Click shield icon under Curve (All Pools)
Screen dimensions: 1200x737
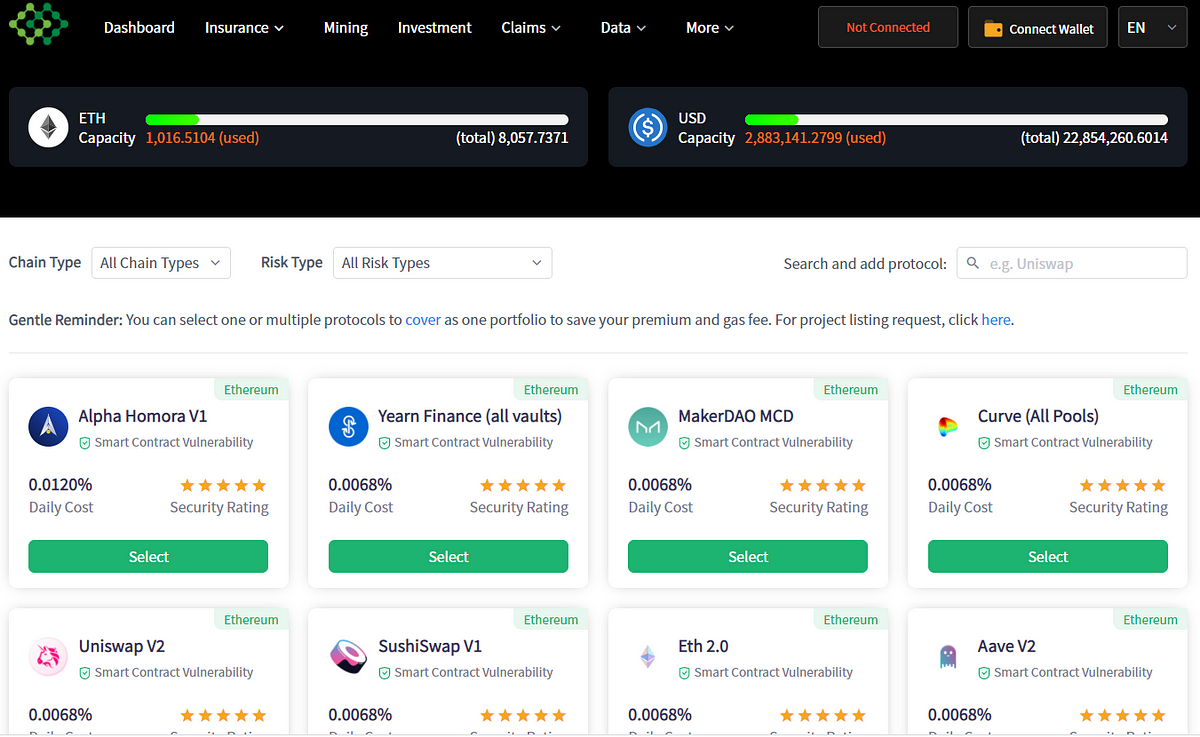pyautogui.click(x=985, y=443)
